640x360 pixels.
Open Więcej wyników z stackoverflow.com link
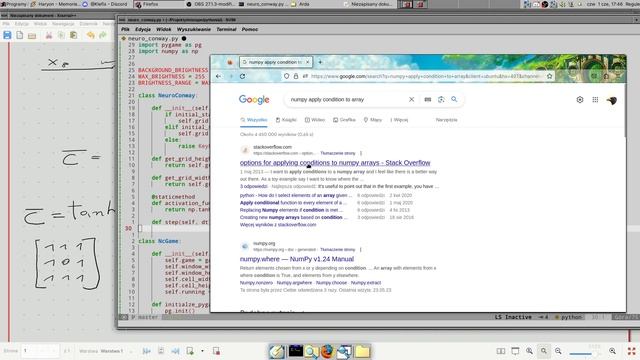(278, 224)
